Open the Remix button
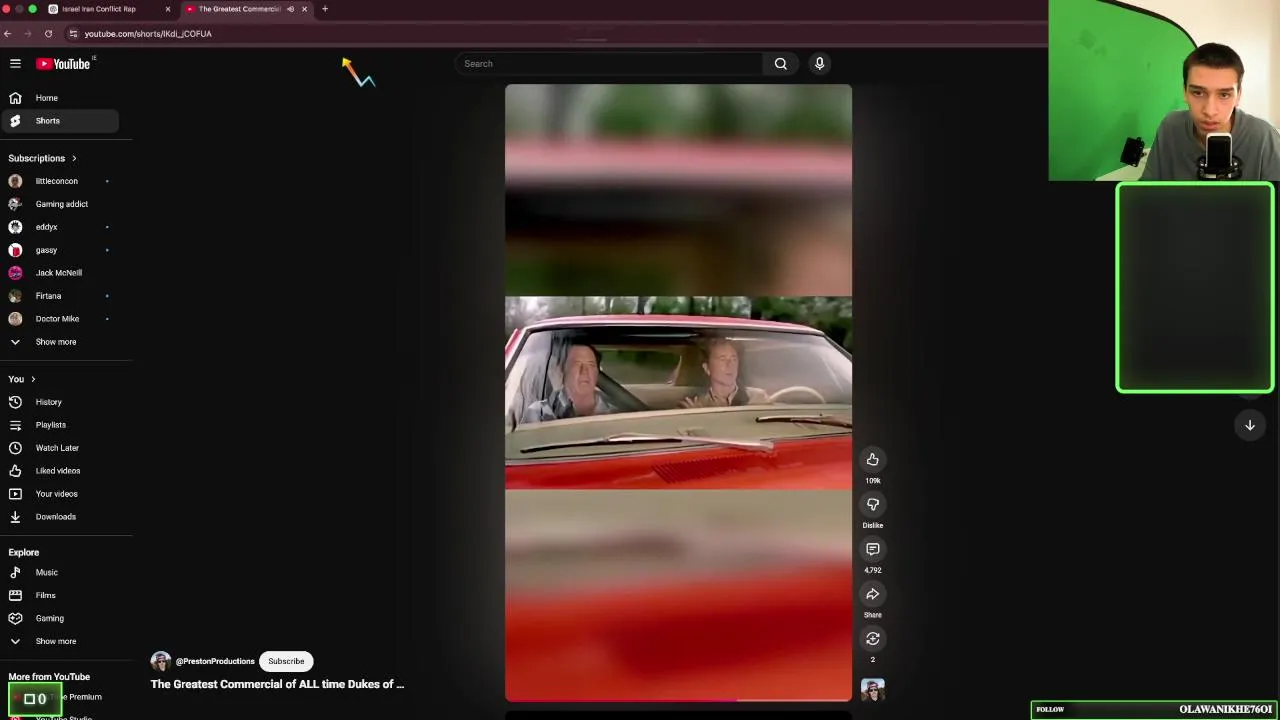1280x720 pixels. [873, 638]
